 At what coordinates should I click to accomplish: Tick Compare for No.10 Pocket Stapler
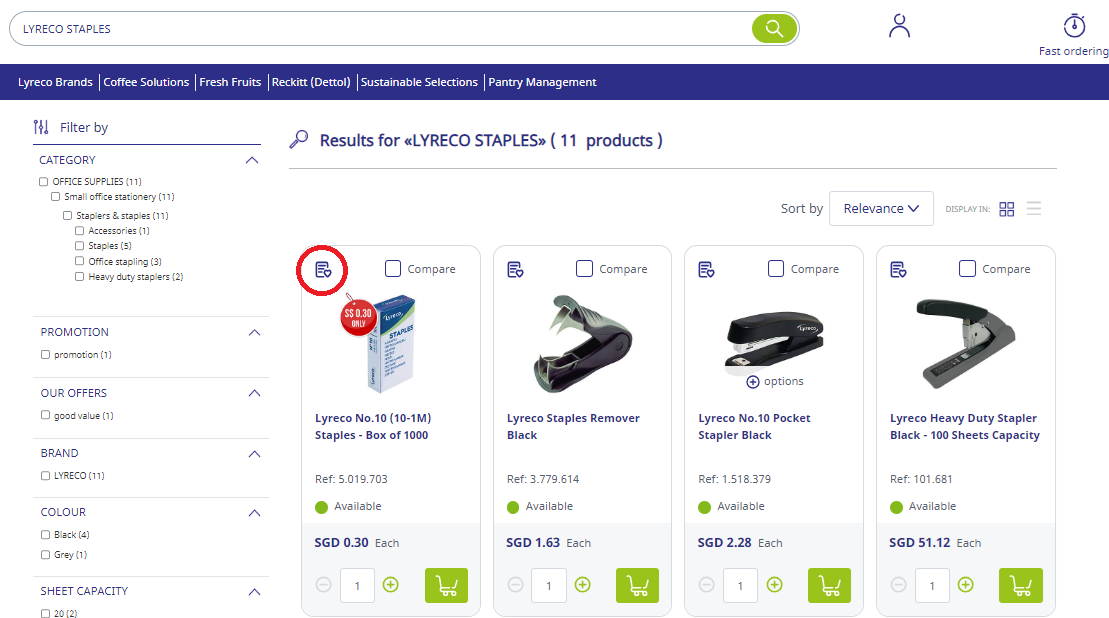click(x=776, y=269)
